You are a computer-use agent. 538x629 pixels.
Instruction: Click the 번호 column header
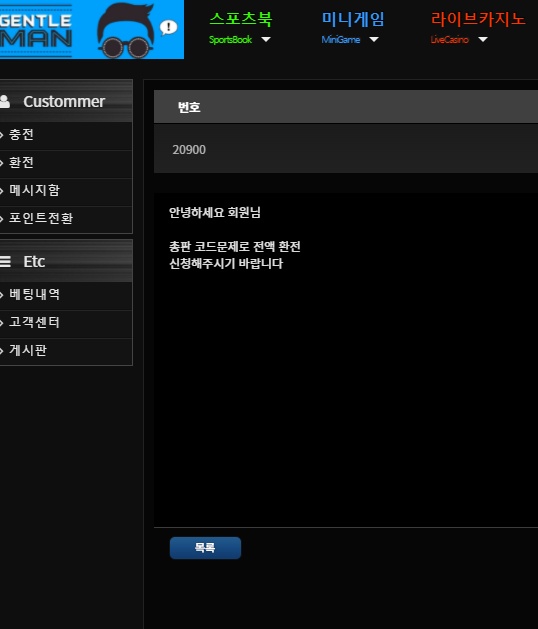[189, 107]
